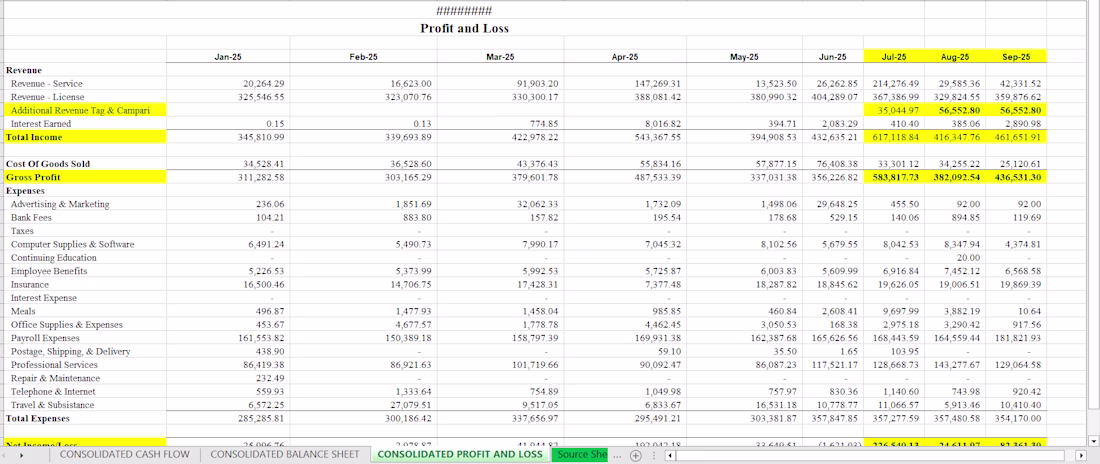Show more sheets via the ellipsis button
Image resolution: width=1100 pixels, height=464 pixels.
click(617, 455)
